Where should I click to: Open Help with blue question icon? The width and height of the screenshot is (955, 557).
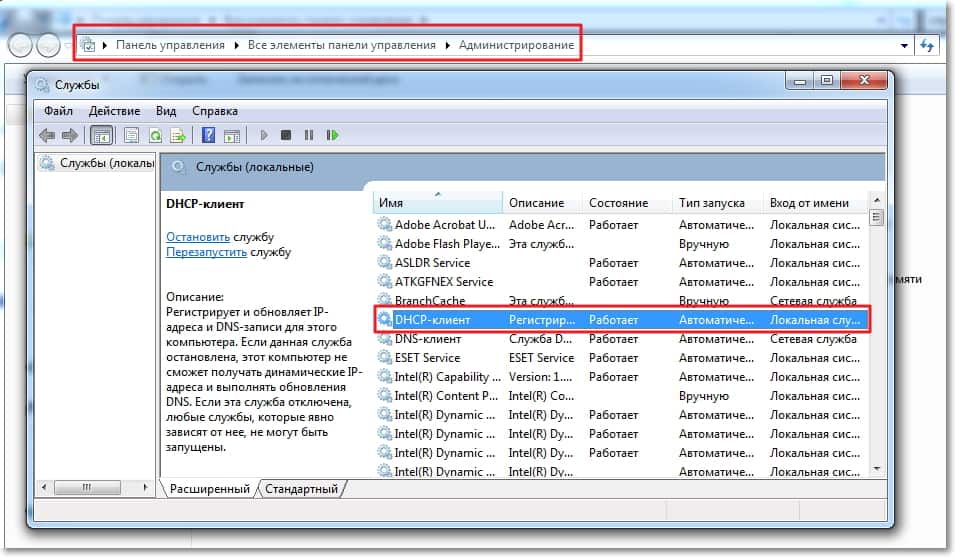[209, 135]
